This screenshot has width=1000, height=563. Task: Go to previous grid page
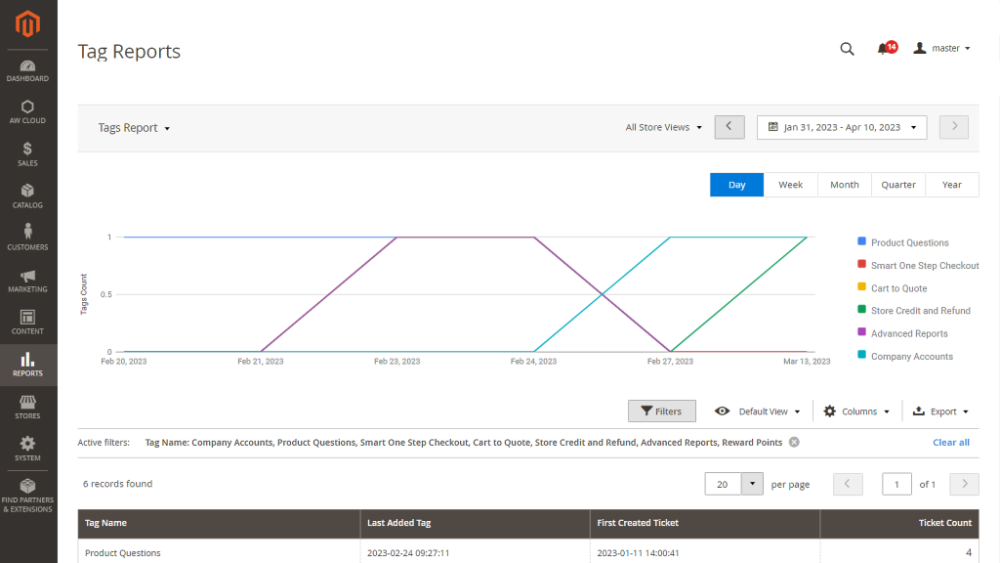pyautogui.click(x=848, y=484)
